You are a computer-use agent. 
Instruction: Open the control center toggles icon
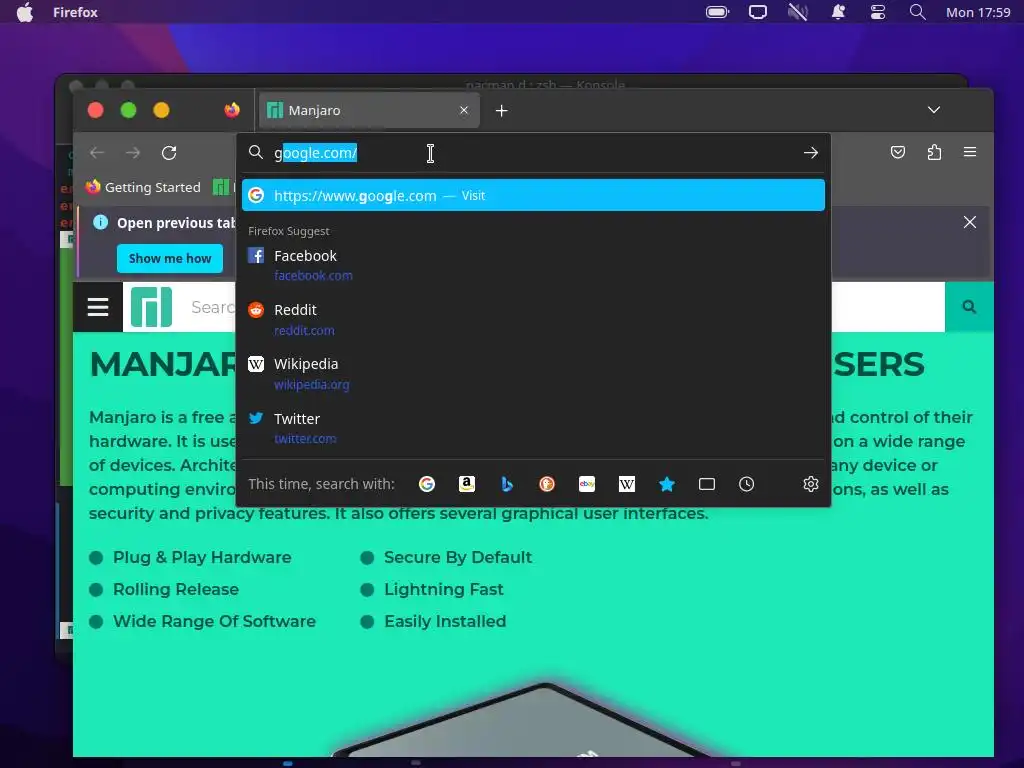(x=878, y=12)
